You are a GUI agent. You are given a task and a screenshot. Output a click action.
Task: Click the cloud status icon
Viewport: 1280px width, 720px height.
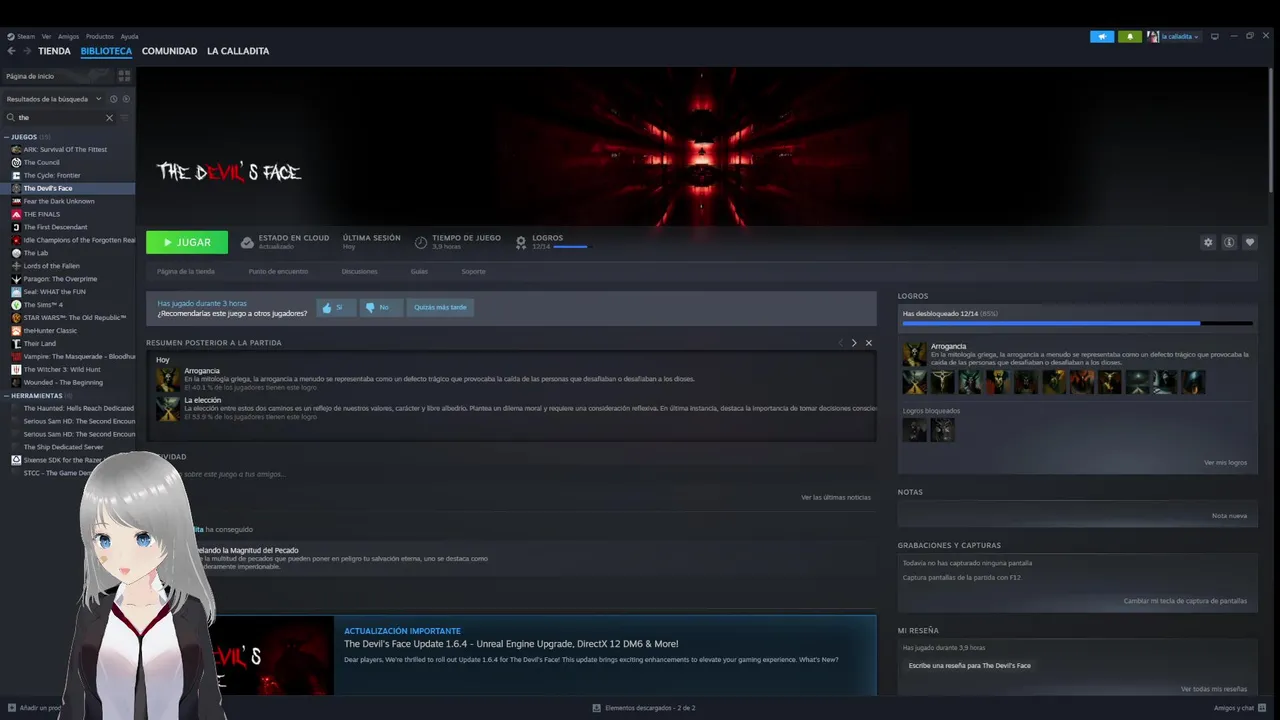tap(247, 242)
